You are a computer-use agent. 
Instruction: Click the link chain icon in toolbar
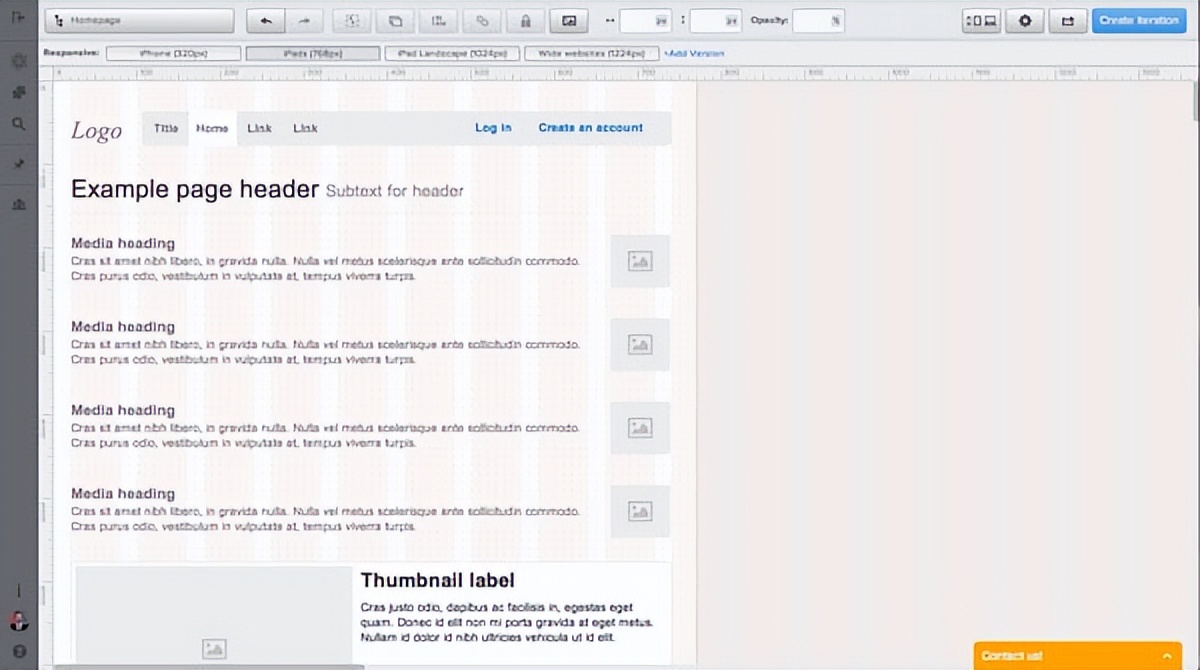[482, 20]
